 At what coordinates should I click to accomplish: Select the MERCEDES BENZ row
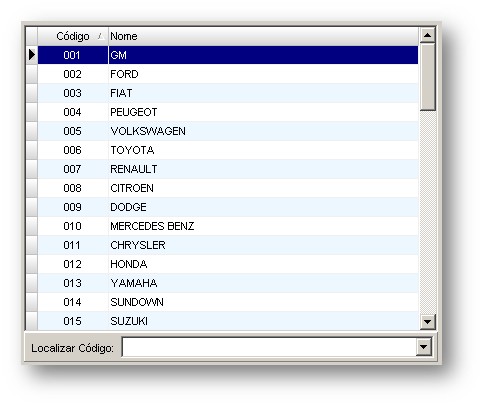[228, 226]
